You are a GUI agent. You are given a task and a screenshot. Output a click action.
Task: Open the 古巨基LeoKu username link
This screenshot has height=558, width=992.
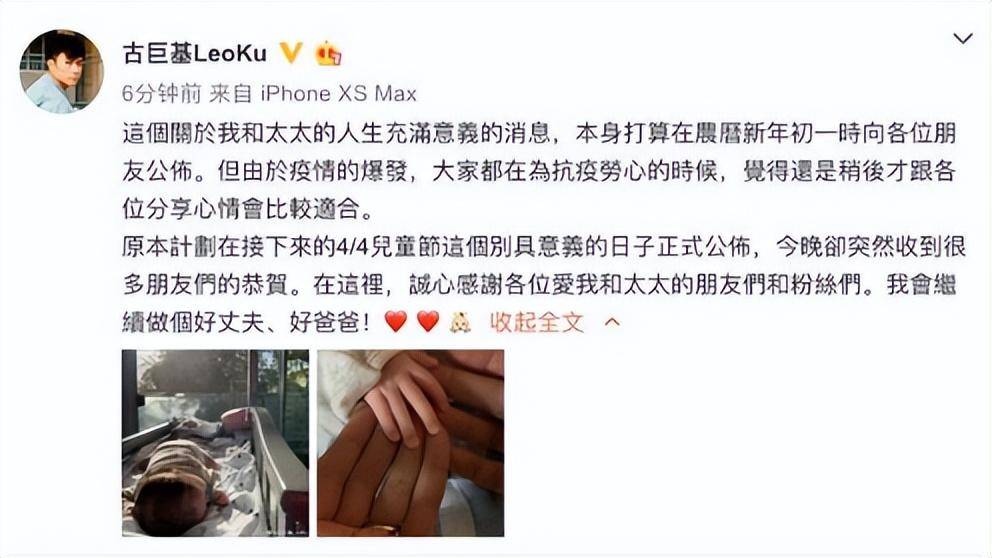coord(195,53)
